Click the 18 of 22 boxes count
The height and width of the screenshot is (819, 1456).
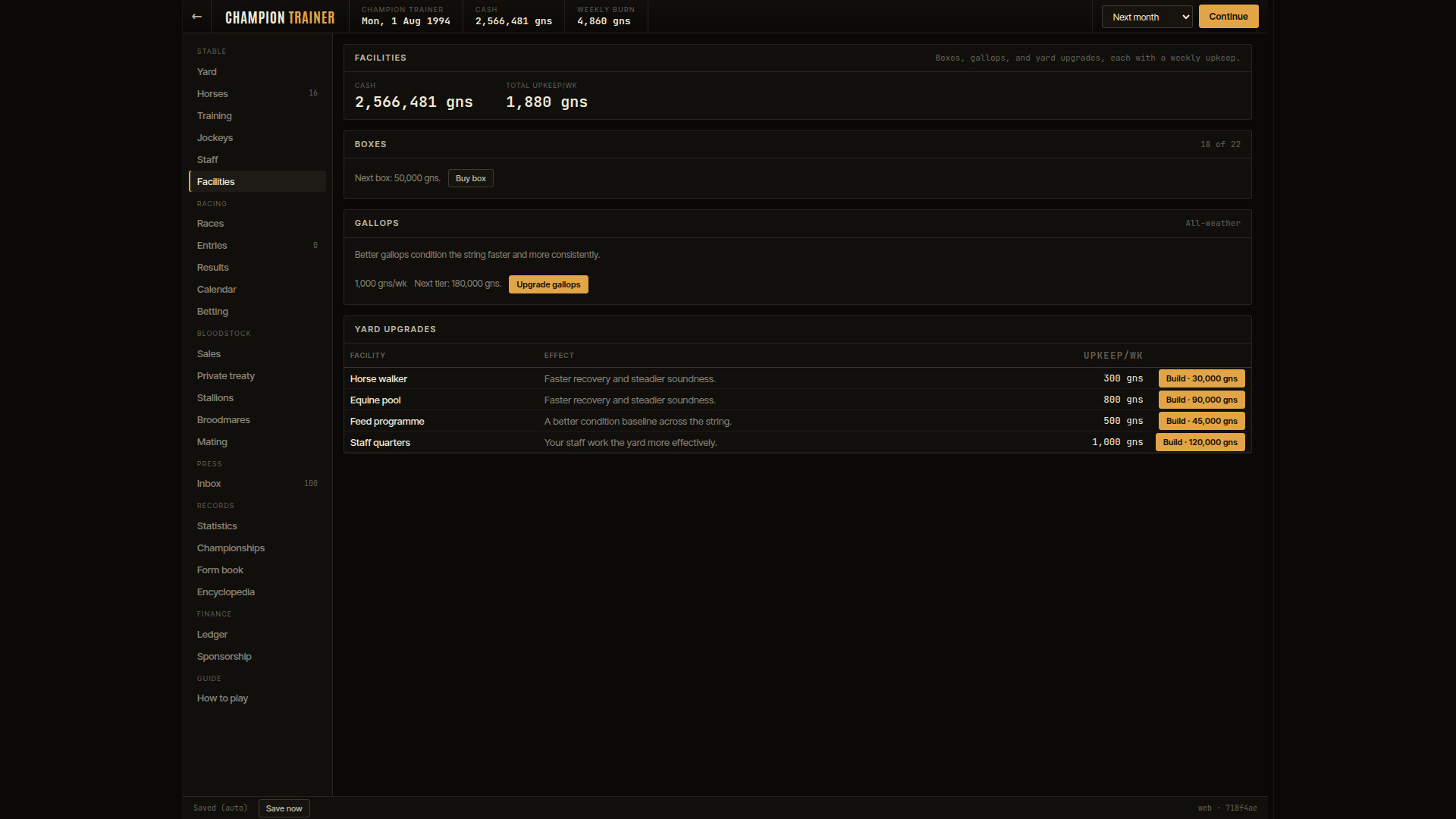pyautogui.click(x=1220, y=144)
